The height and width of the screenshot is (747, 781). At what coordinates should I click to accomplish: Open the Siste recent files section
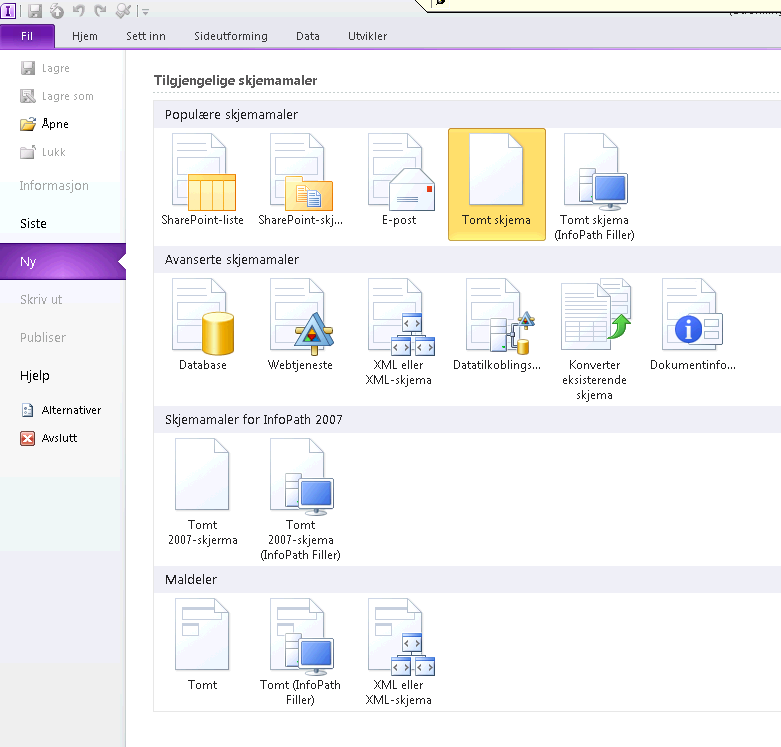point(33,224)
